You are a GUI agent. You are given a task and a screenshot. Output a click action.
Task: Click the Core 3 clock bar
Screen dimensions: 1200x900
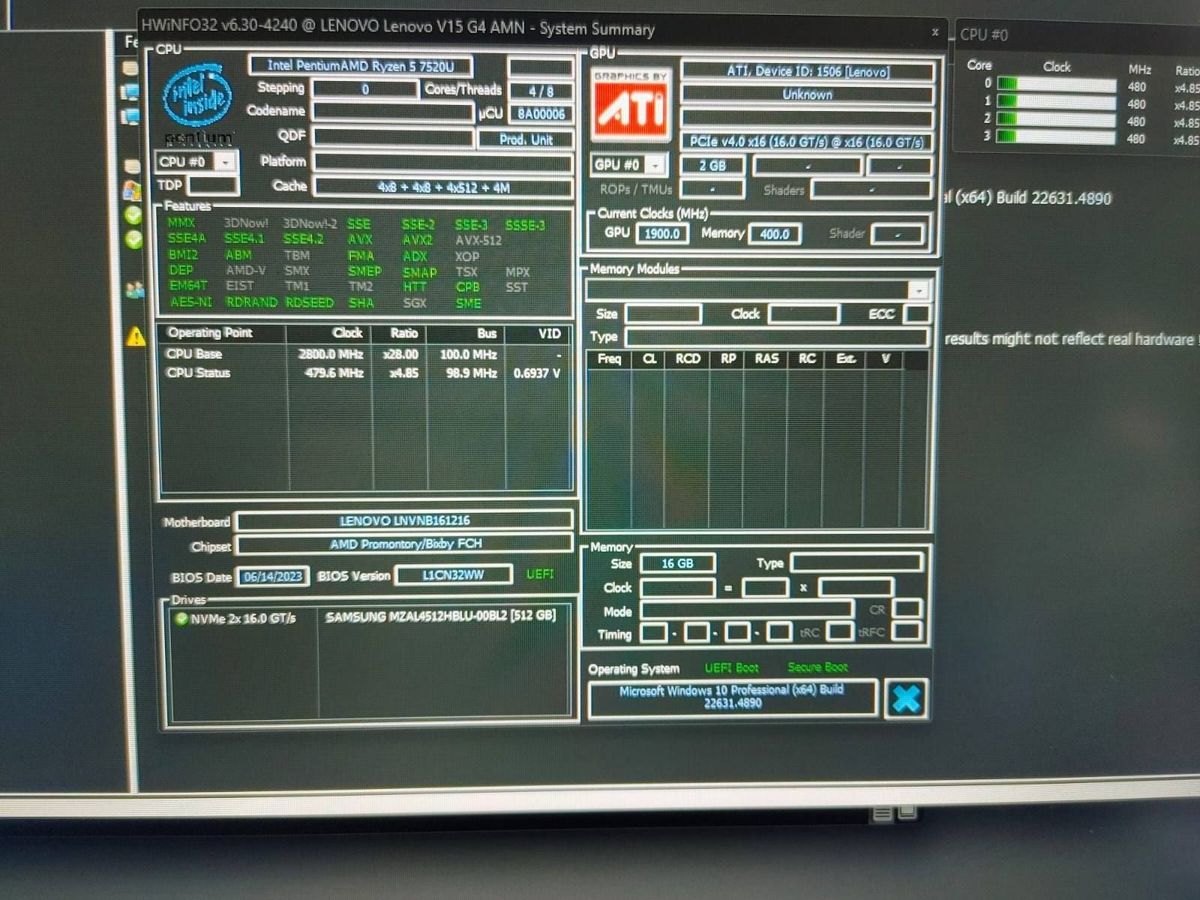pyautogui.click(x=1056, y=137)
